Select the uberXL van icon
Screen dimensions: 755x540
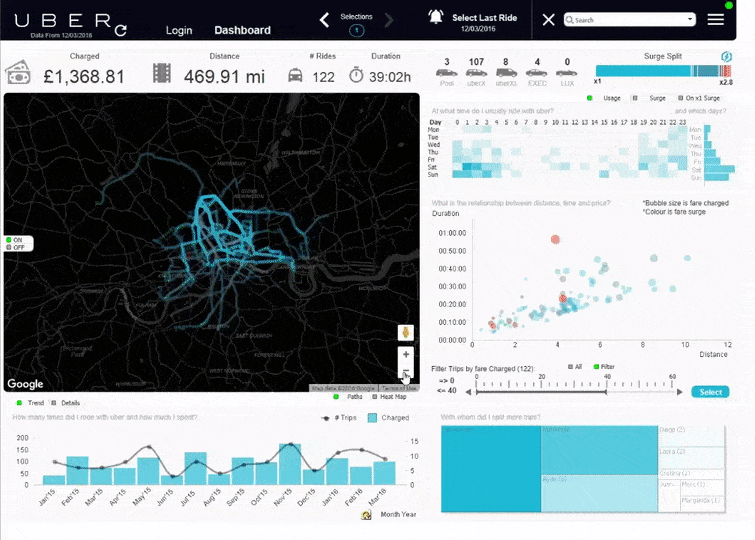point(506,73)
